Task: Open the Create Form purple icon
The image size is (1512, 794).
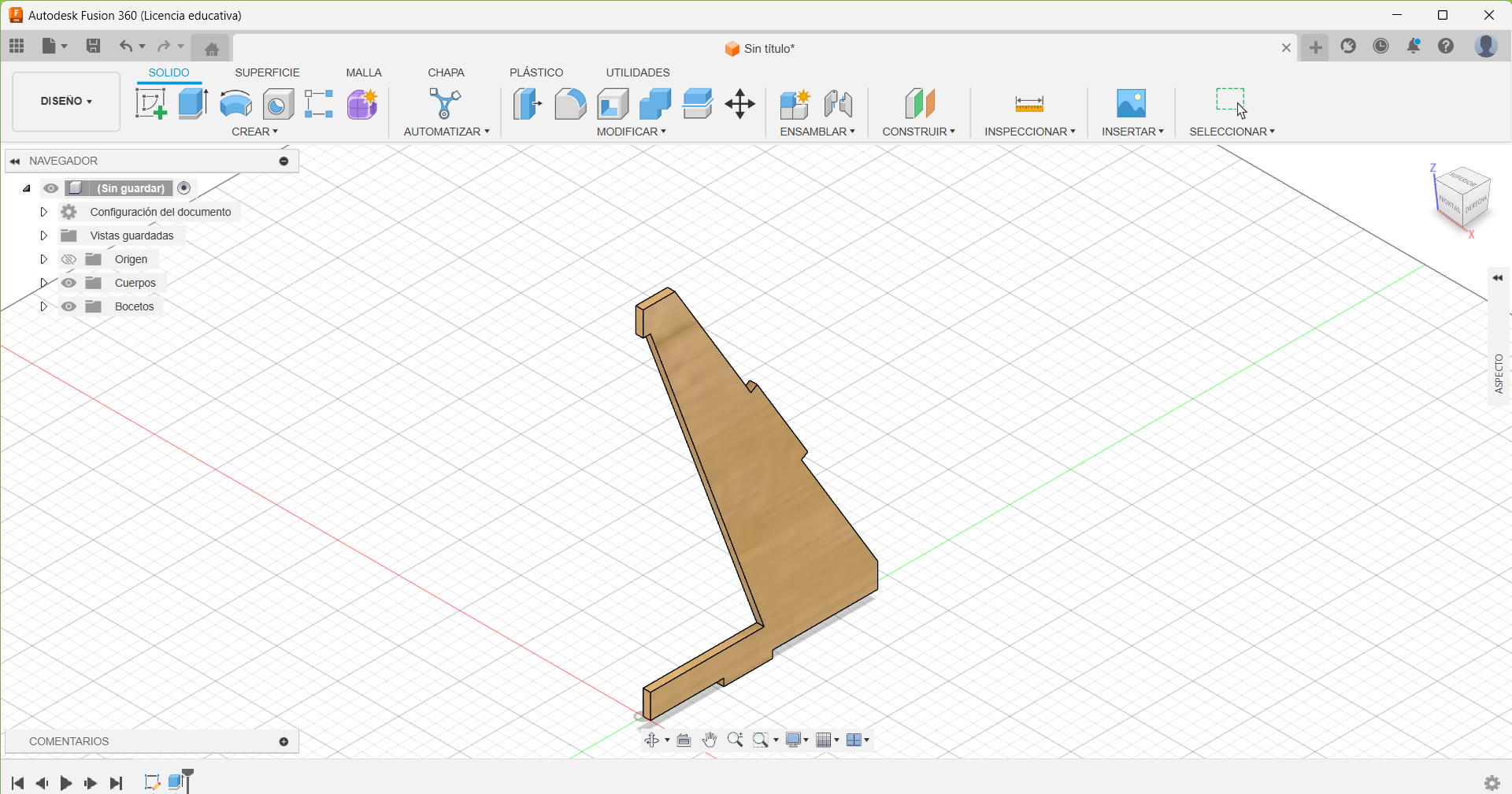Action: (362, 103)
